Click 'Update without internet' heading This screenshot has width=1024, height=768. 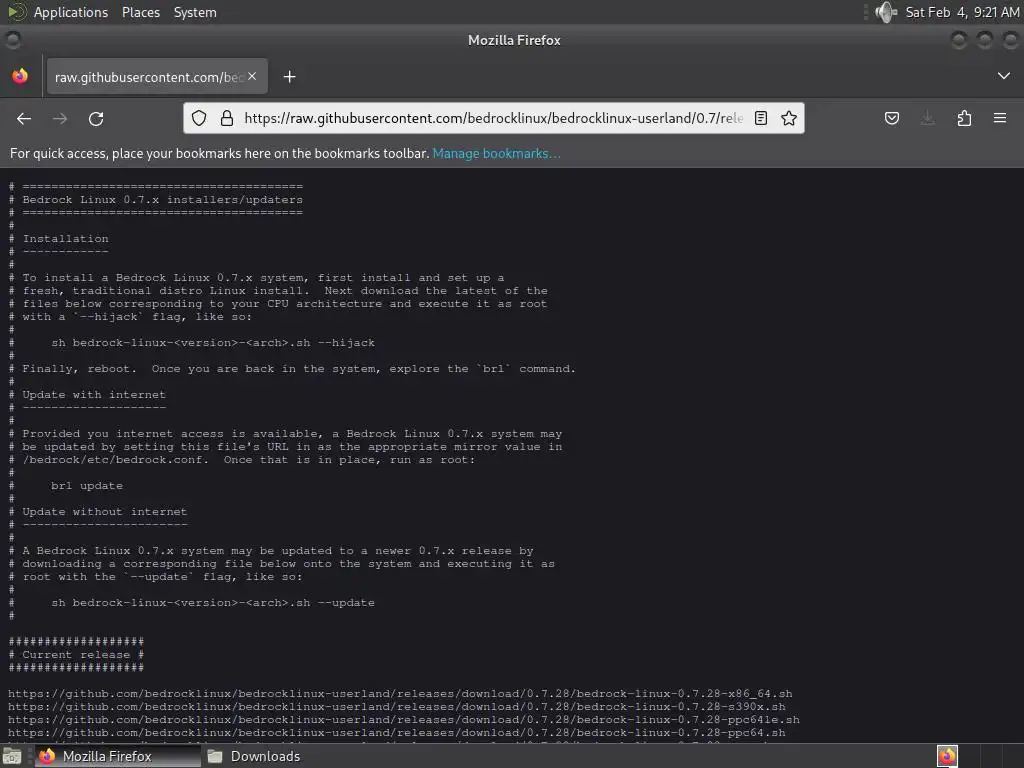[104, 512]
